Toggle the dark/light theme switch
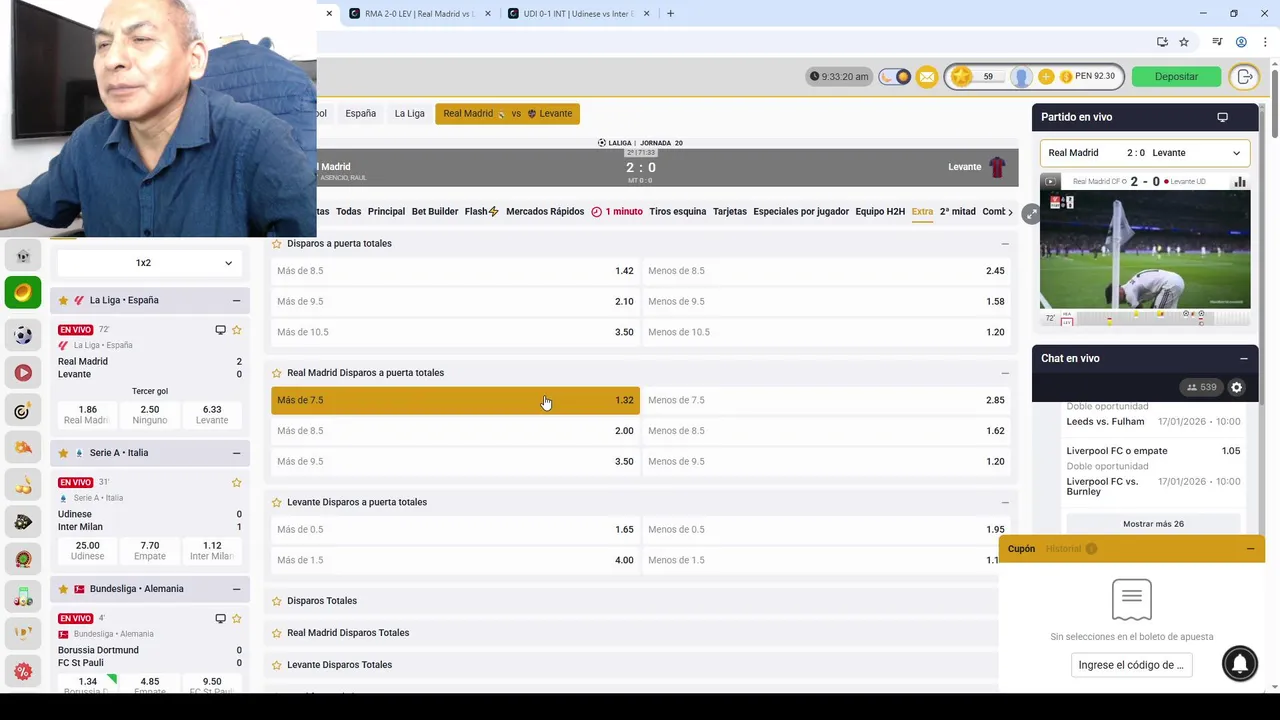This screenshot has width=1280, height=720. (895, 77)
